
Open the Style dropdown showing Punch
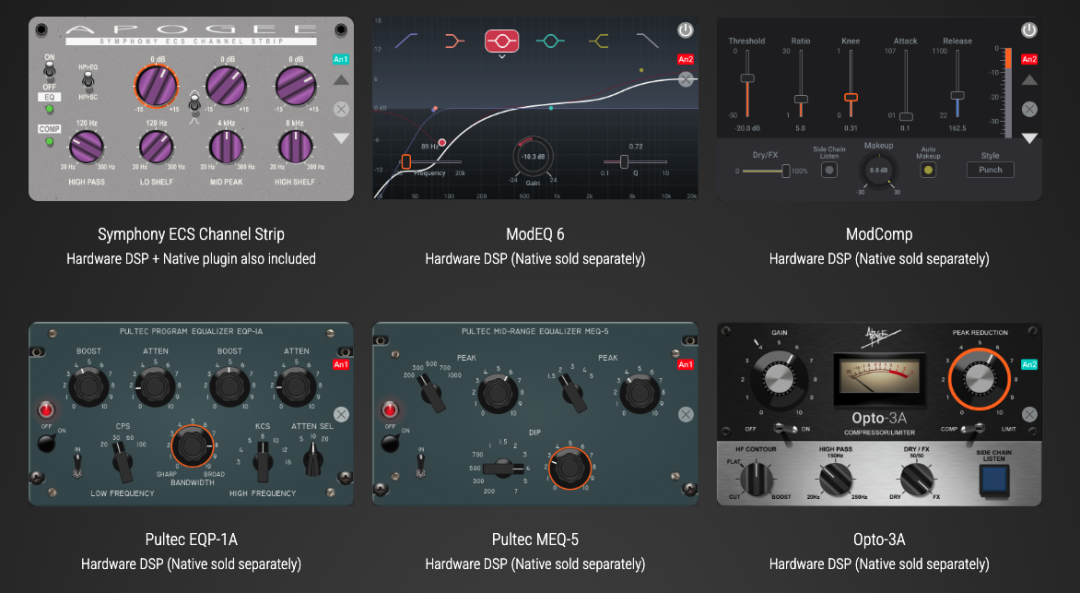990,169
